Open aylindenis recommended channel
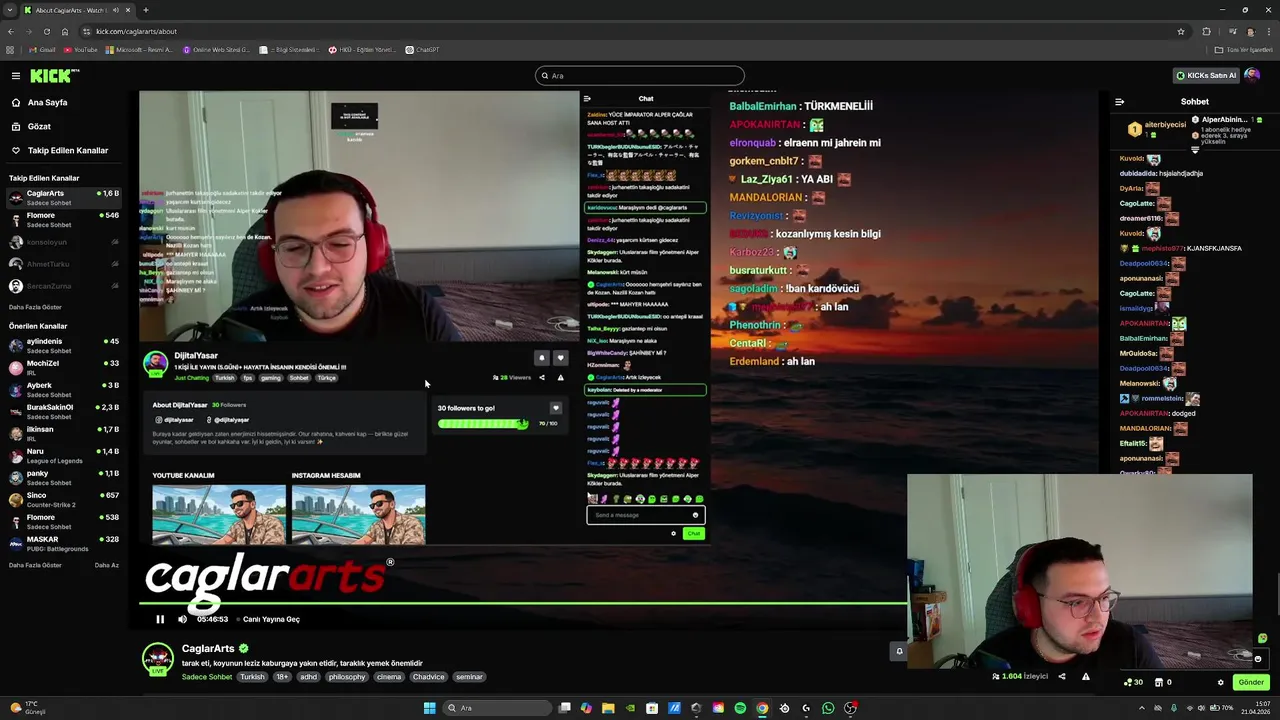This screenshot has width=1280, height=720. click(62, 346)
